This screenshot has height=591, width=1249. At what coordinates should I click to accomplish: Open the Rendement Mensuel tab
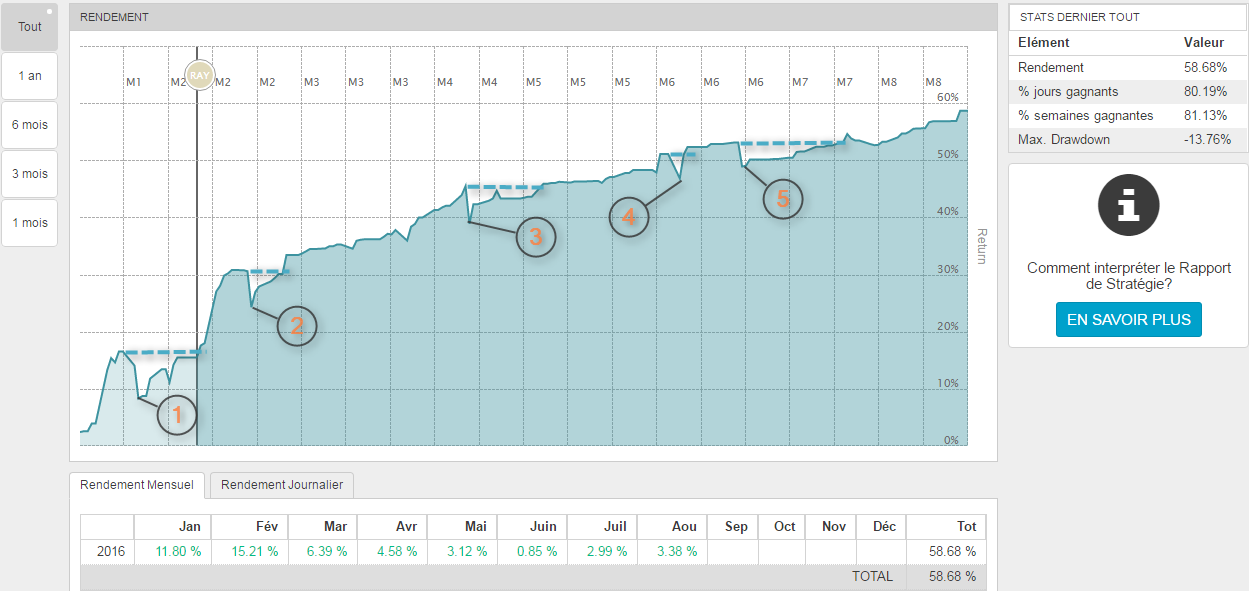point(137,485)
